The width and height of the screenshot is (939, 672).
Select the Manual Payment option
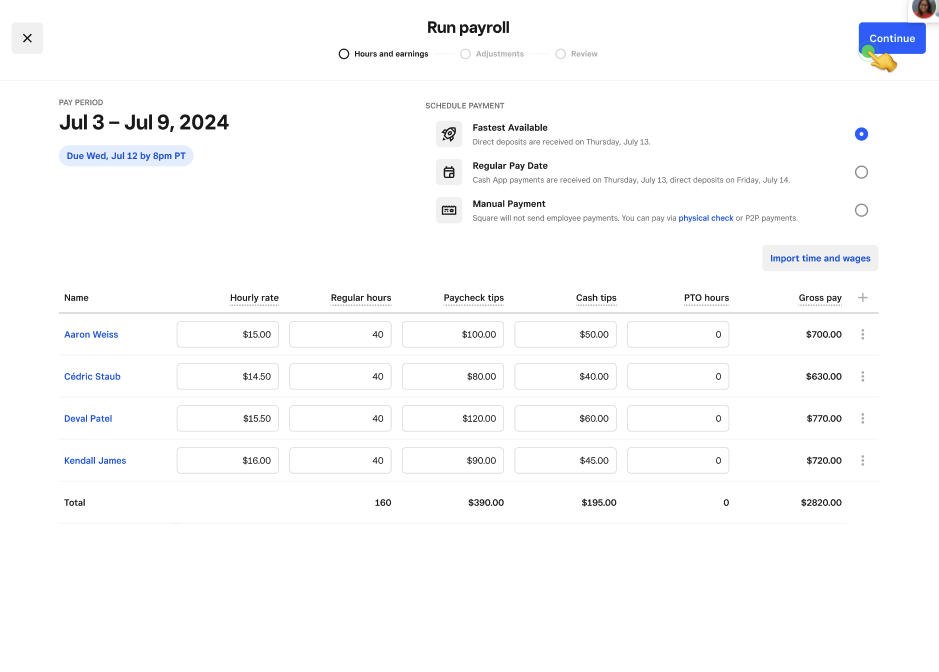(861, 210)
